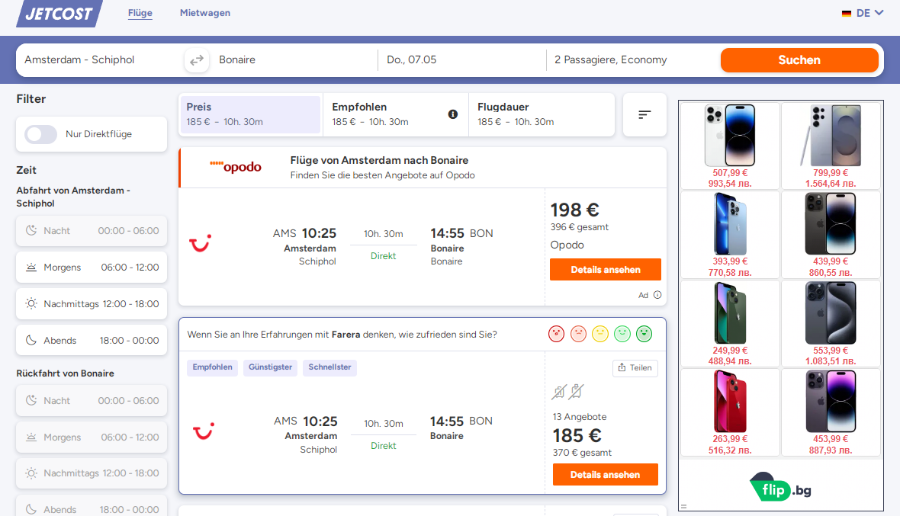Open the DE language dropdown
The height and width of the screenshot is (516, 900).
[863, 13]
